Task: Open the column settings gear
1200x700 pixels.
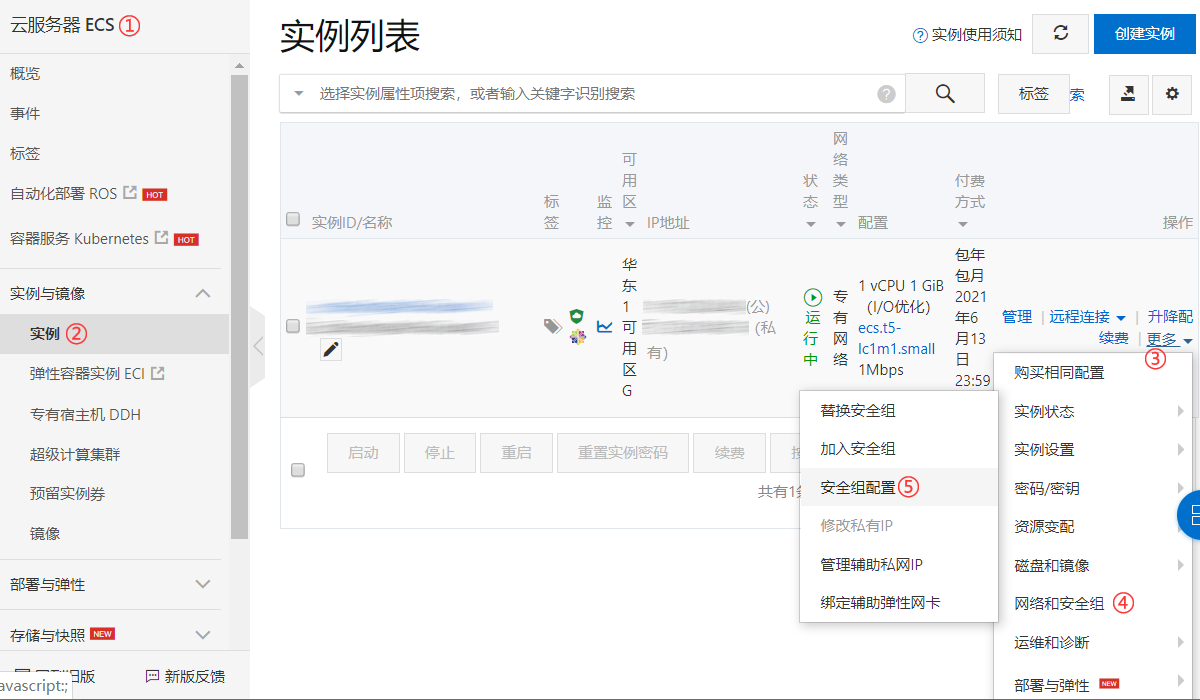Action: (1172, 93)
